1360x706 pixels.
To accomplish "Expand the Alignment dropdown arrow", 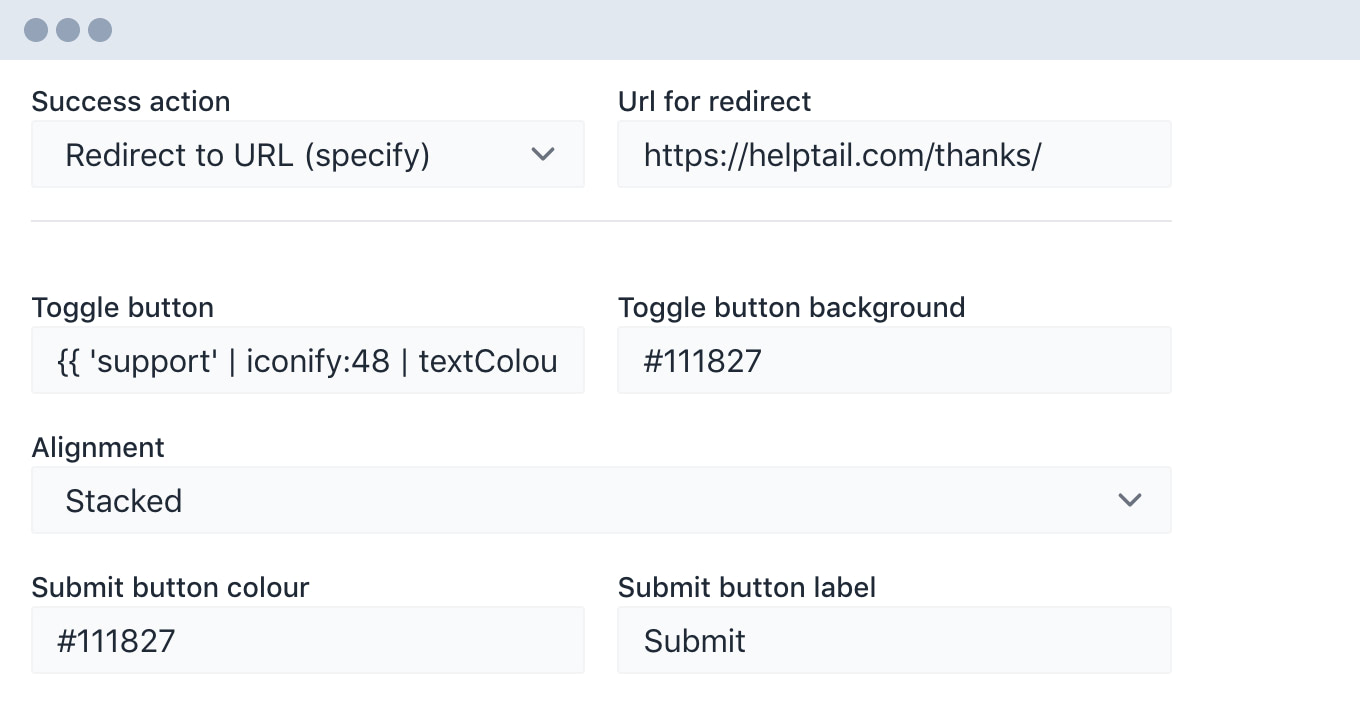I will [1130, 500].
